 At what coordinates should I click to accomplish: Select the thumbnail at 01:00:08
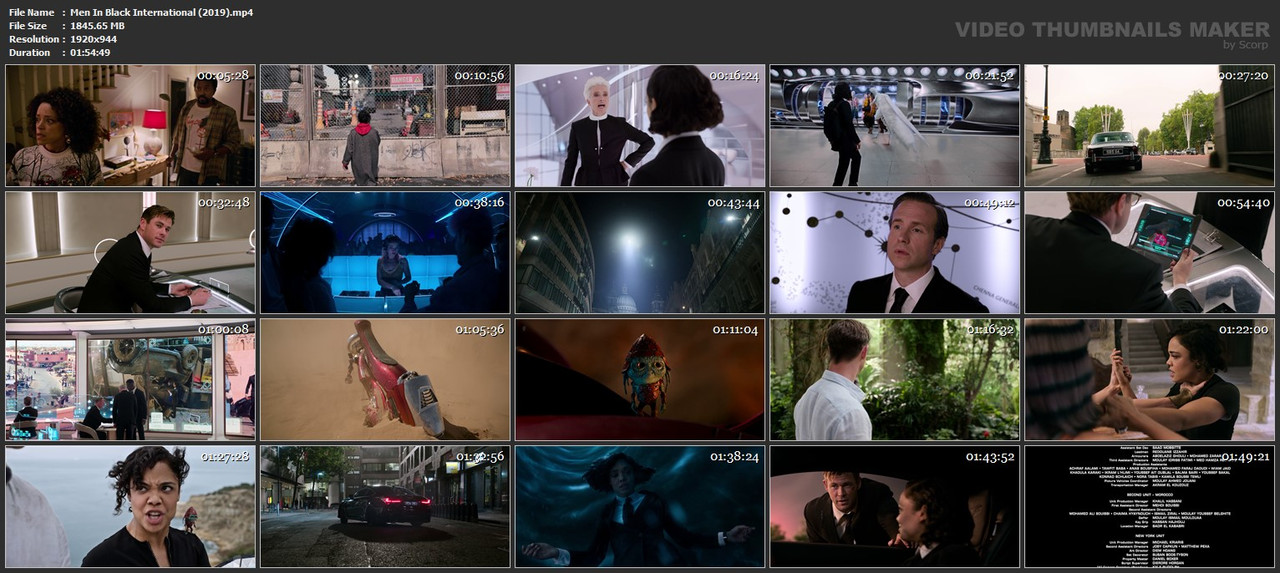coord(130,380)
